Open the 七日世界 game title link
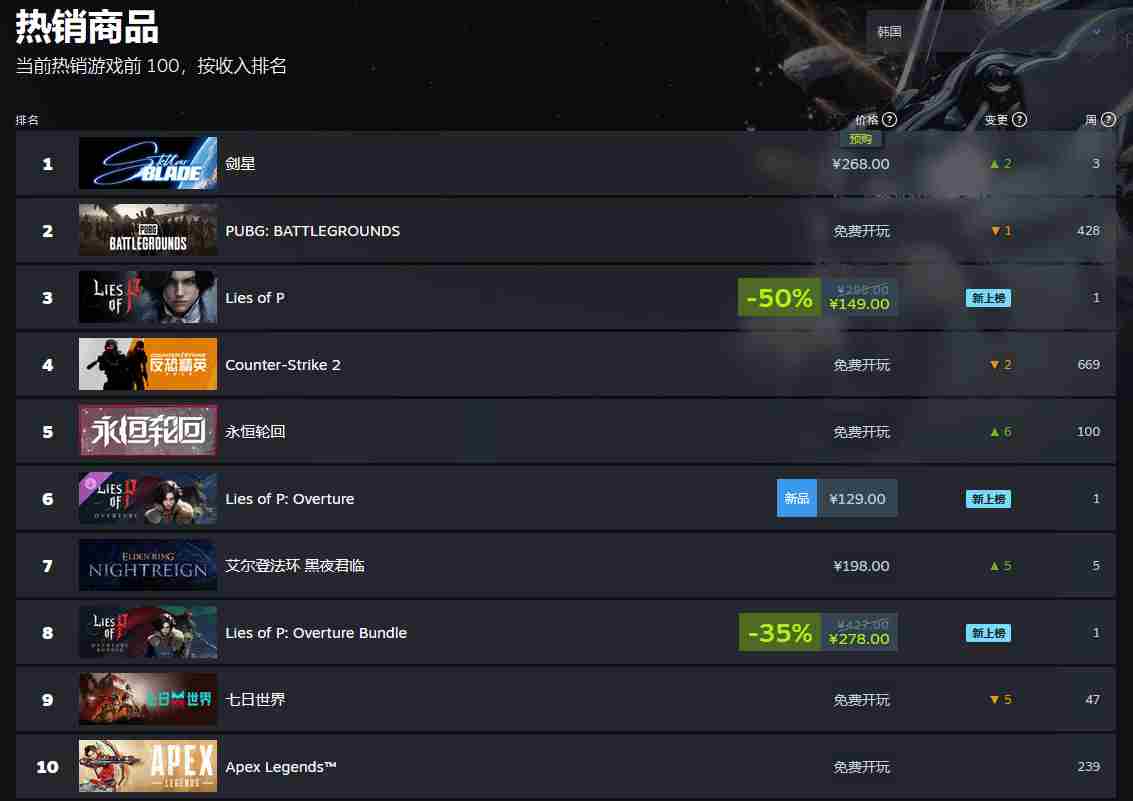The image size is (1133, 801). click(x=255, y=700)
